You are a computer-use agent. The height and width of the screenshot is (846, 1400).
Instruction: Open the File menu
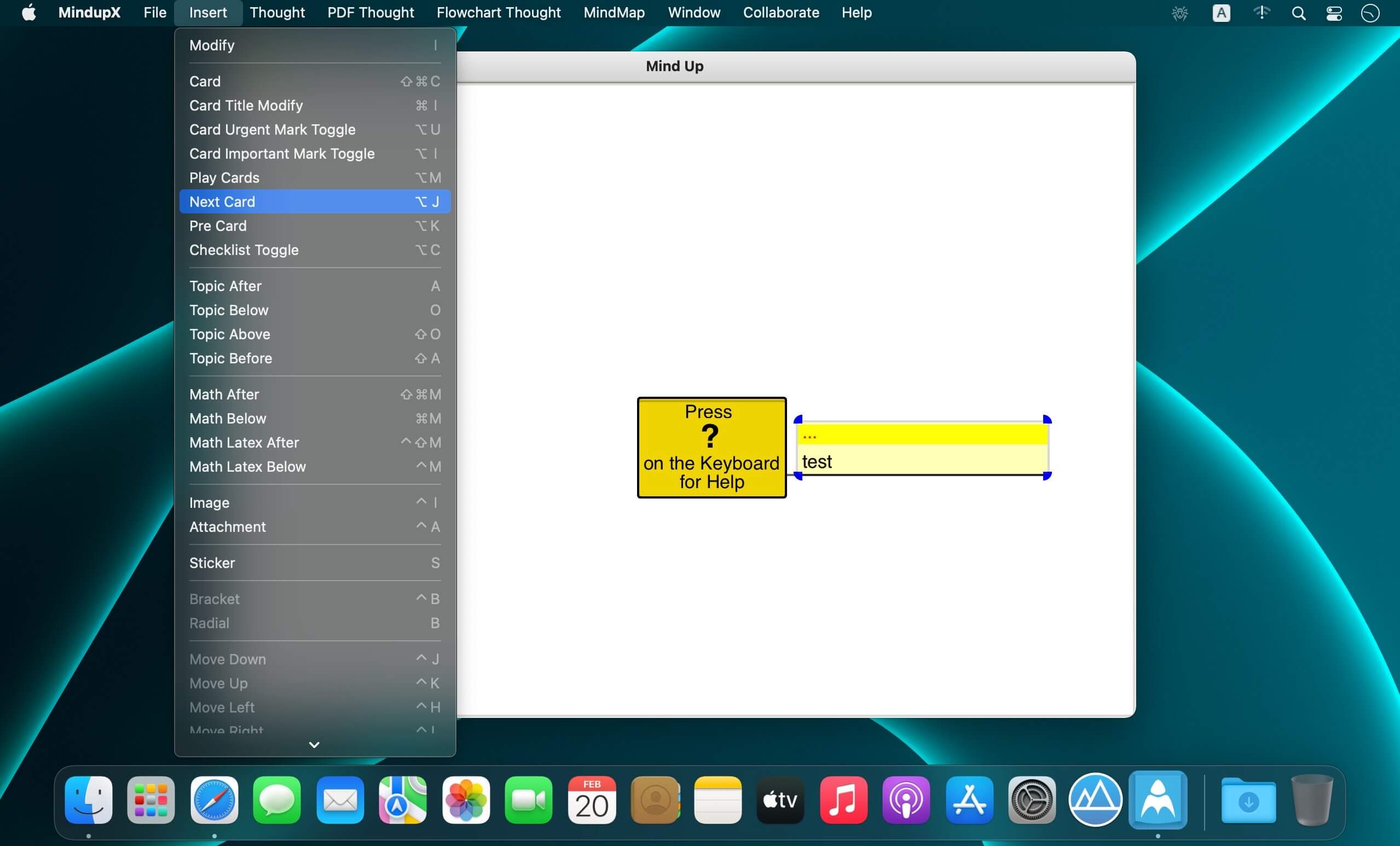[154, 13]
